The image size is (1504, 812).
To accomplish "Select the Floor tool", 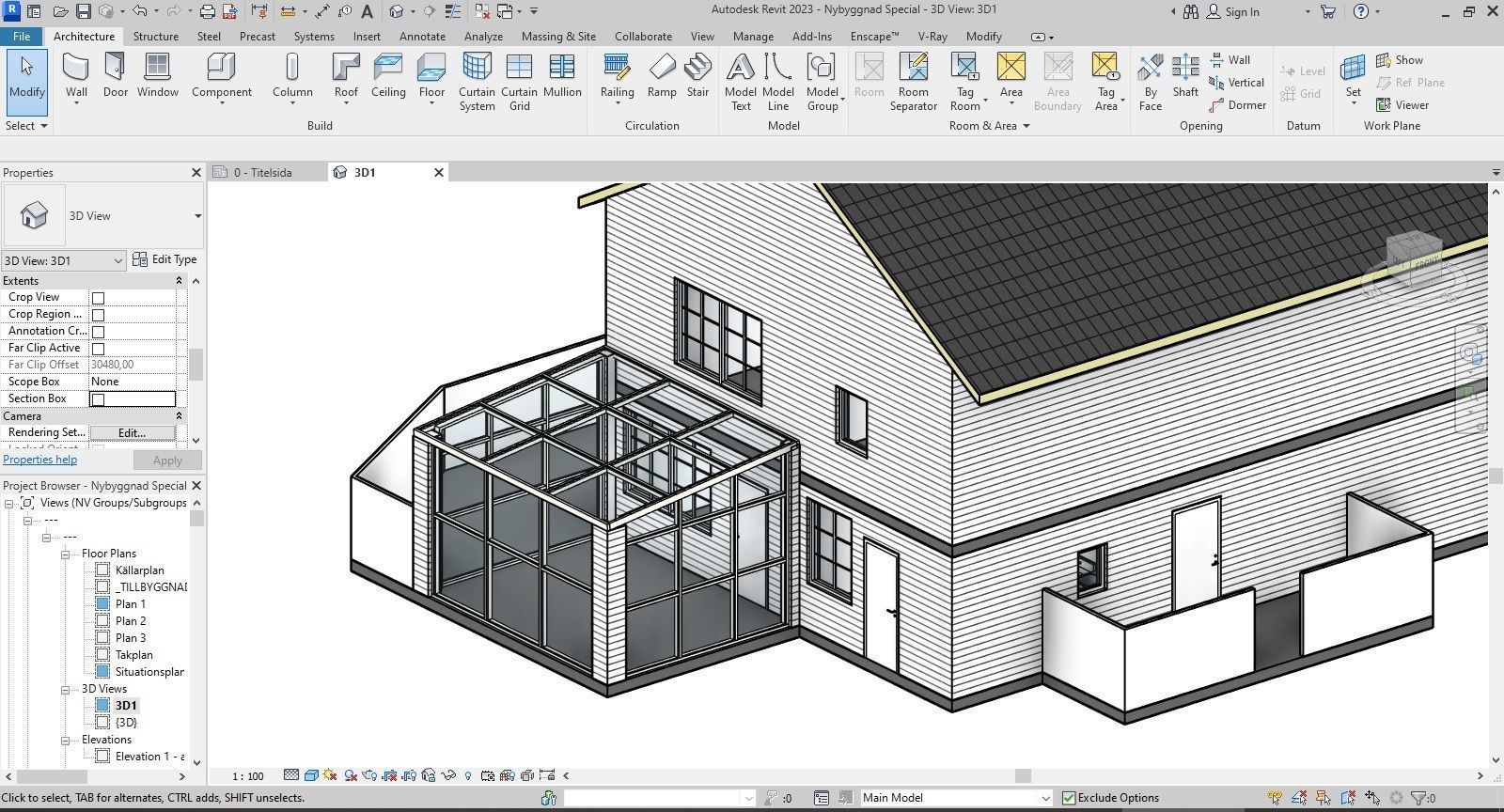I will click(x=431, y=77).
